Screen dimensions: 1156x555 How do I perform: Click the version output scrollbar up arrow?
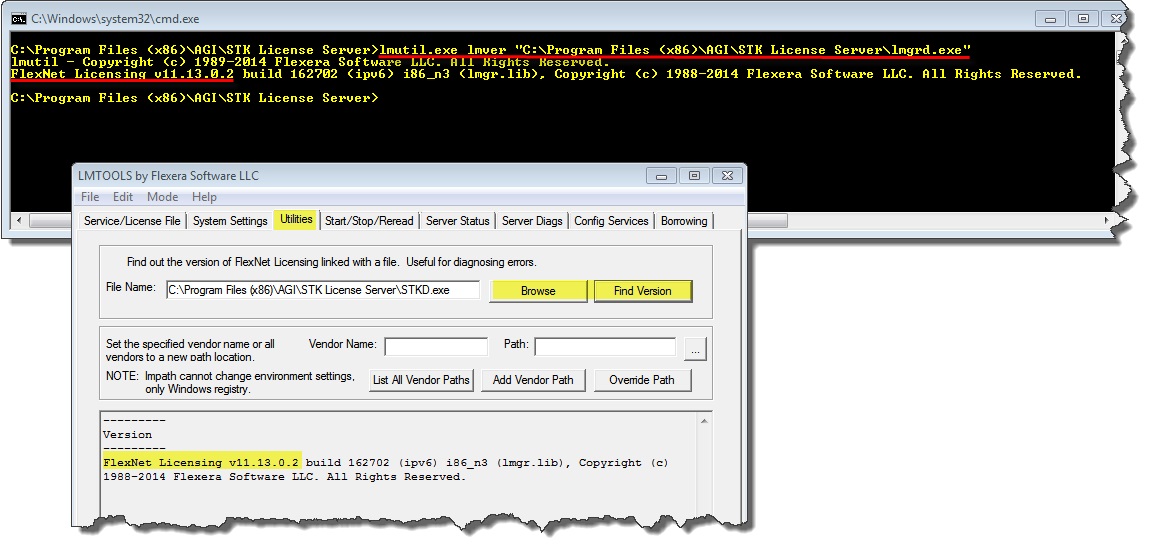point(704,421)
